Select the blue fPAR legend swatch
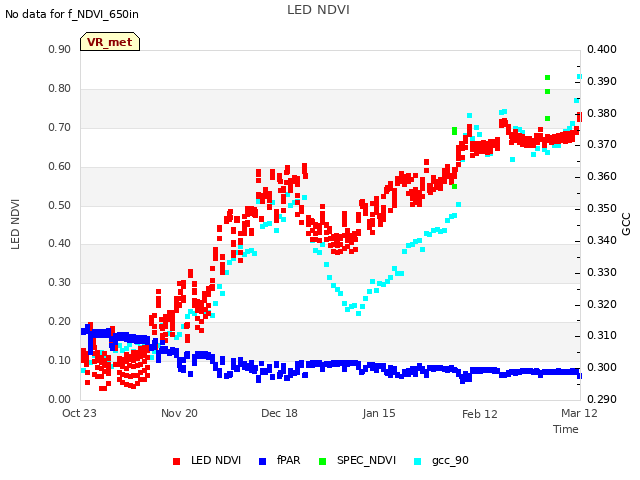The image size is (640, 480). pos(262,461)
